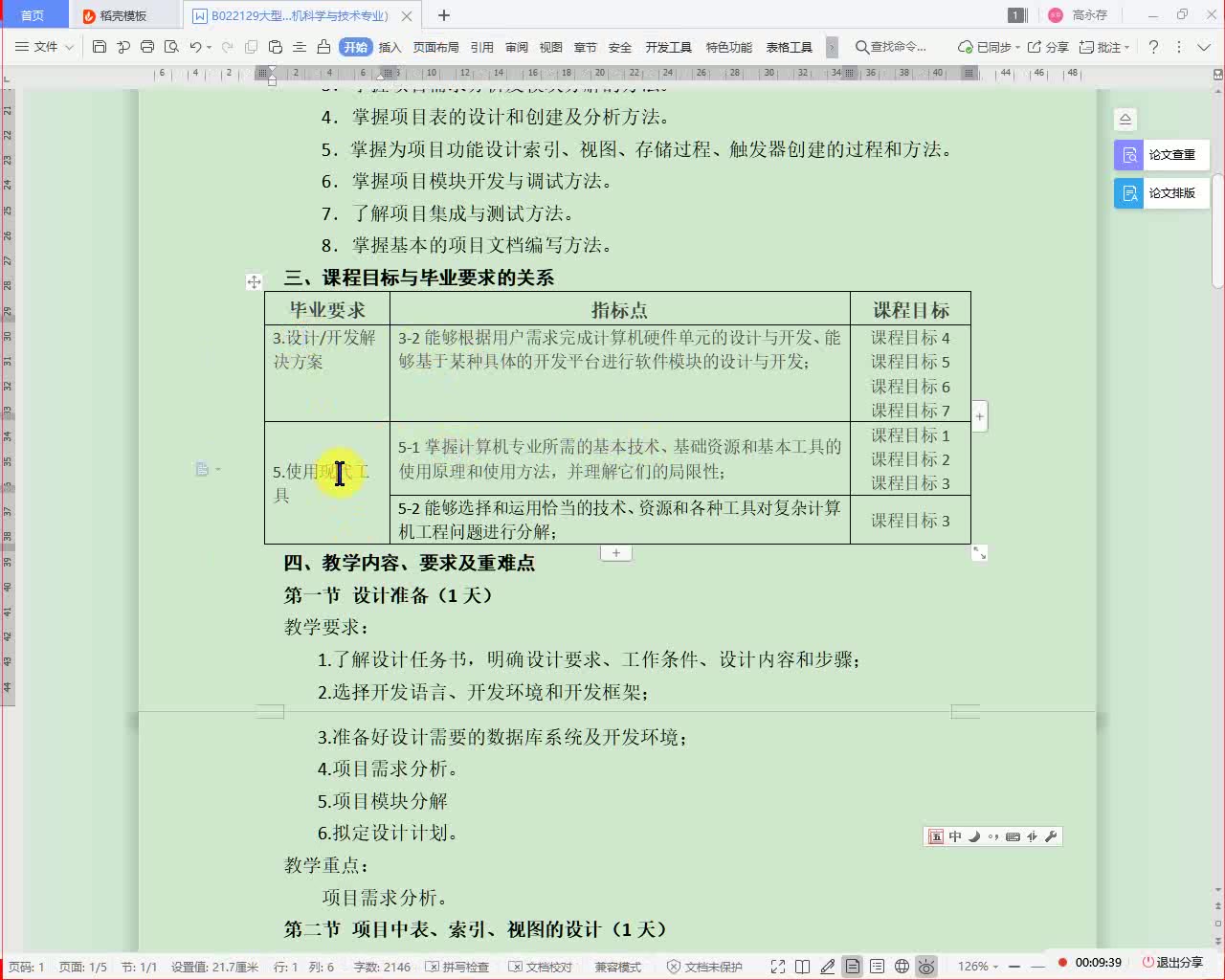Click the document proofreading status item
This screenshot has height=980, width=1225.
541,967
